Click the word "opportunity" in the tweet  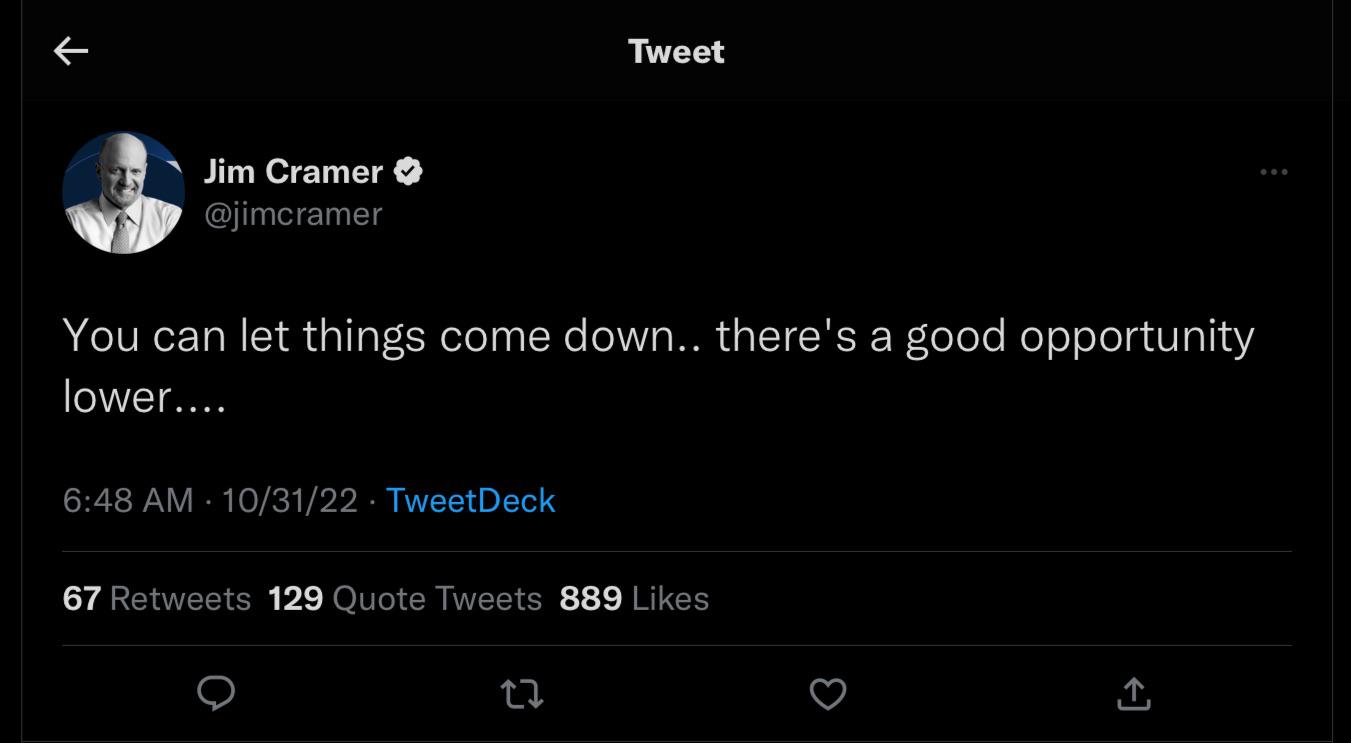click(1136, 338)
